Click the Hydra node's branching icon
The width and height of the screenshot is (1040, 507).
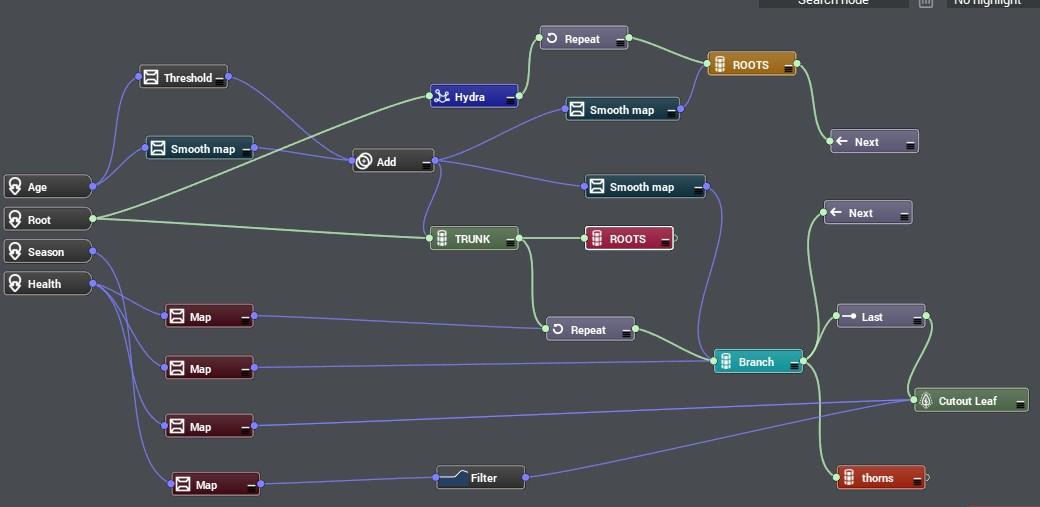442,97
